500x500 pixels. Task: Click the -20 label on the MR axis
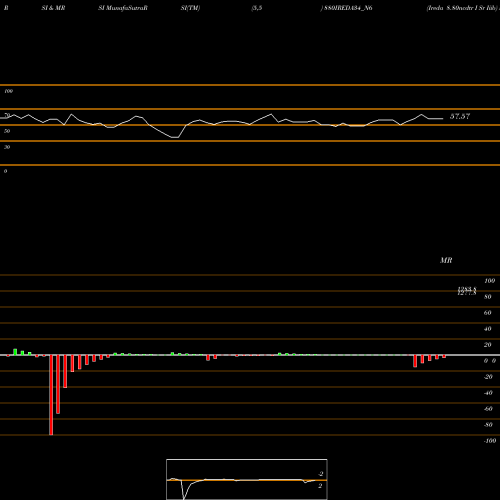pos(488,377)
